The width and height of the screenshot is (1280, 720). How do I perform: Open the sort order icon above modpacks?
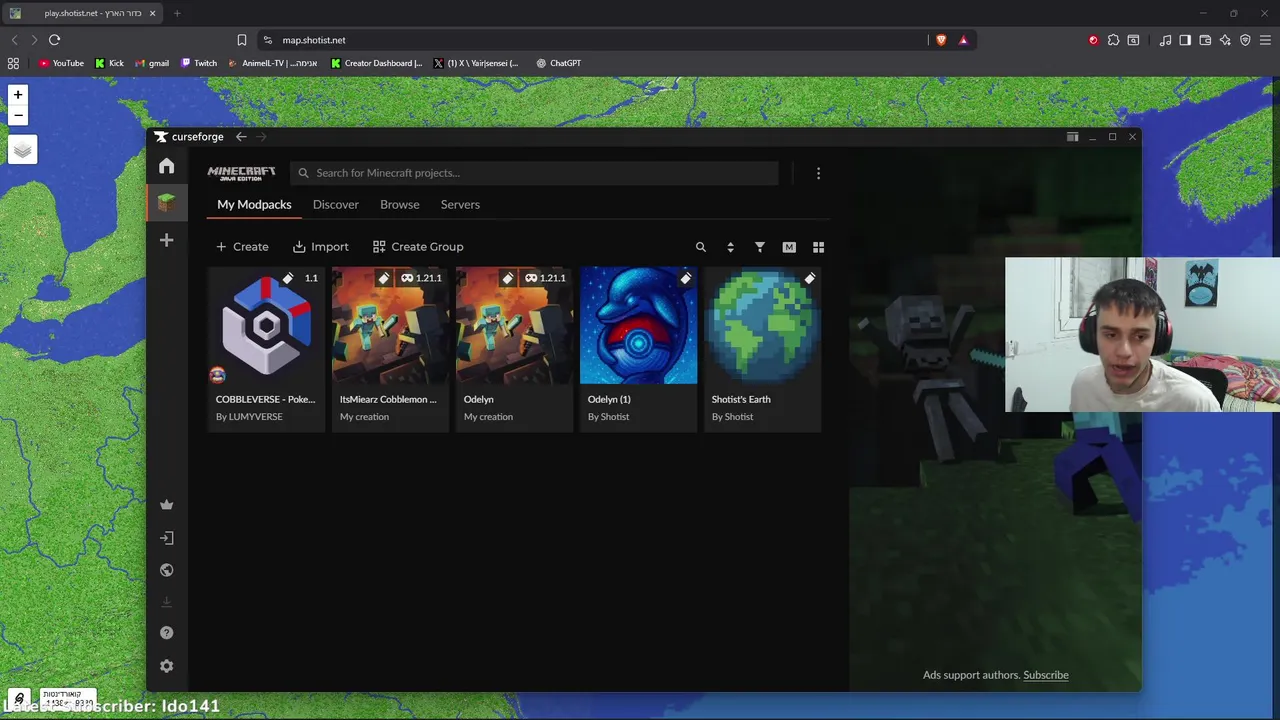pos(730,247)
